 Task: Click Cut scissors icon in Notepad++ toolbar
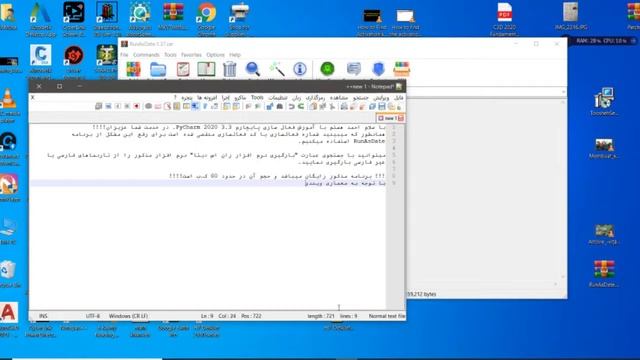click(332, 107)
